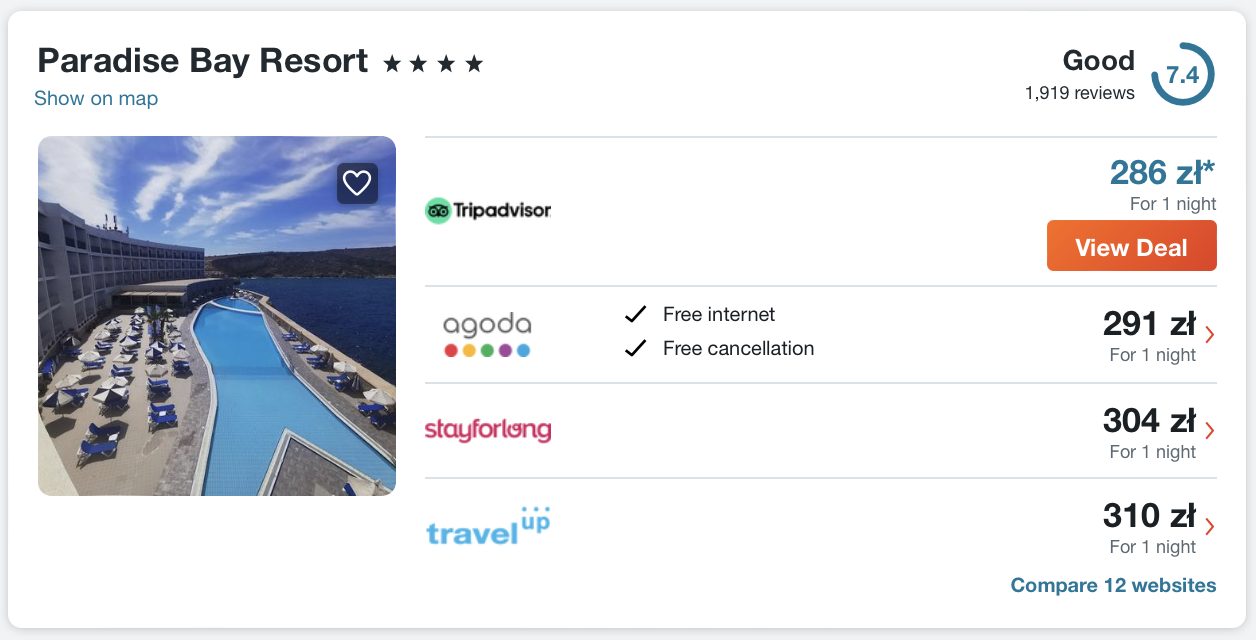
Task: Select the 286 zł Tripadvisor price
Action: pos(1162,173)
